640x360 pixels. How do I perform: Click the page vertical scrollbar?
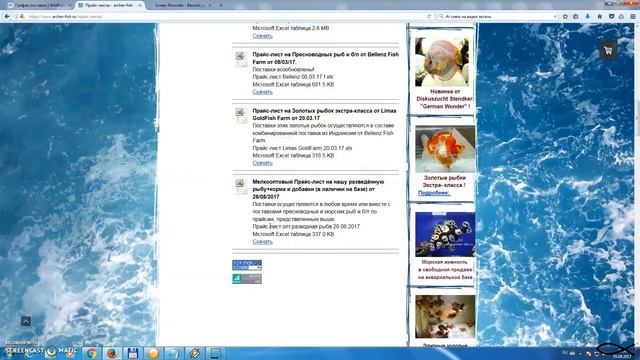pos(637,184)
